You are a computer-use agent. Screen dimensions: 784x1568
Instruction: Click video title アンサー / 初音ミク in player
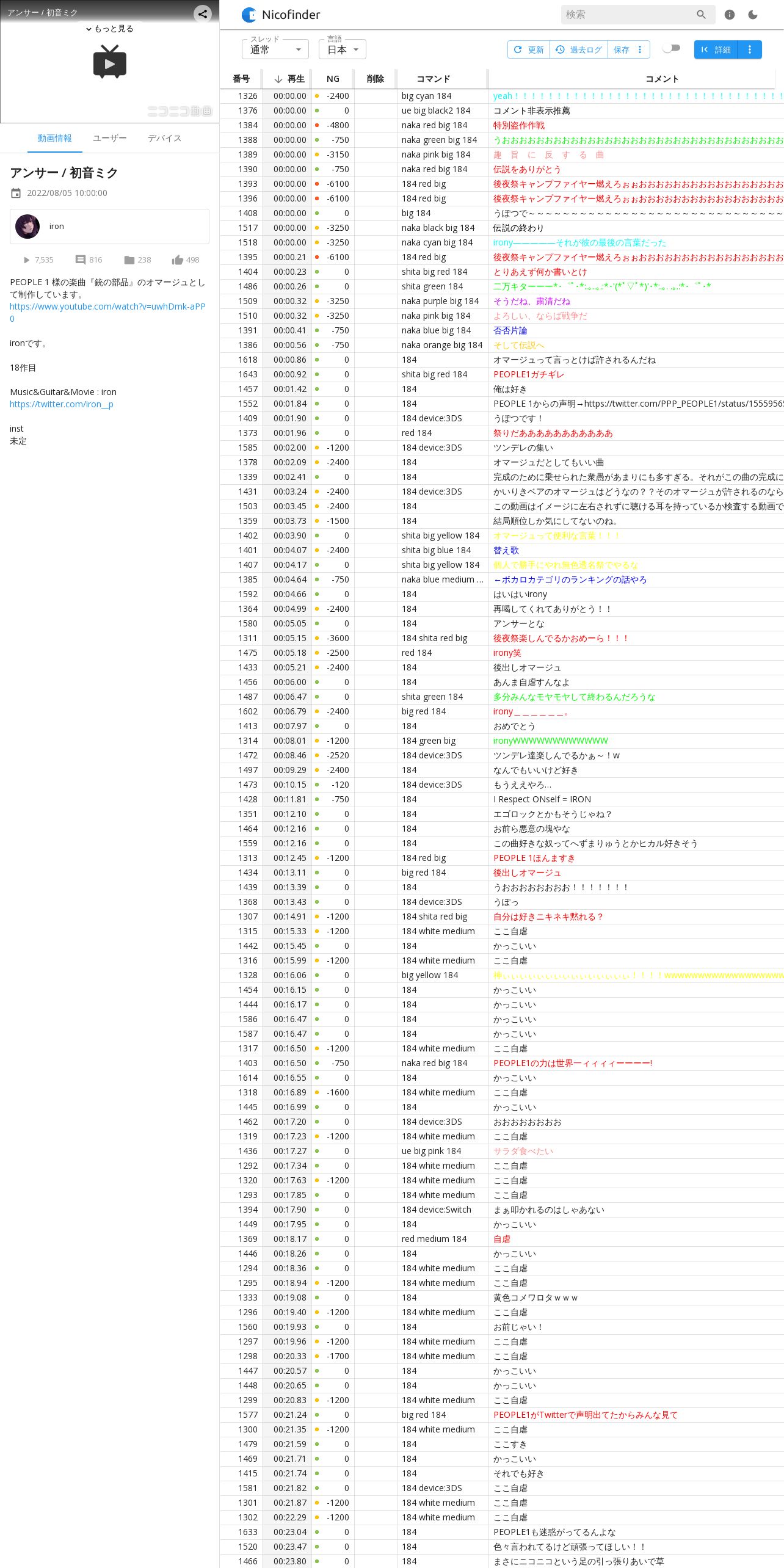(43, 12)
